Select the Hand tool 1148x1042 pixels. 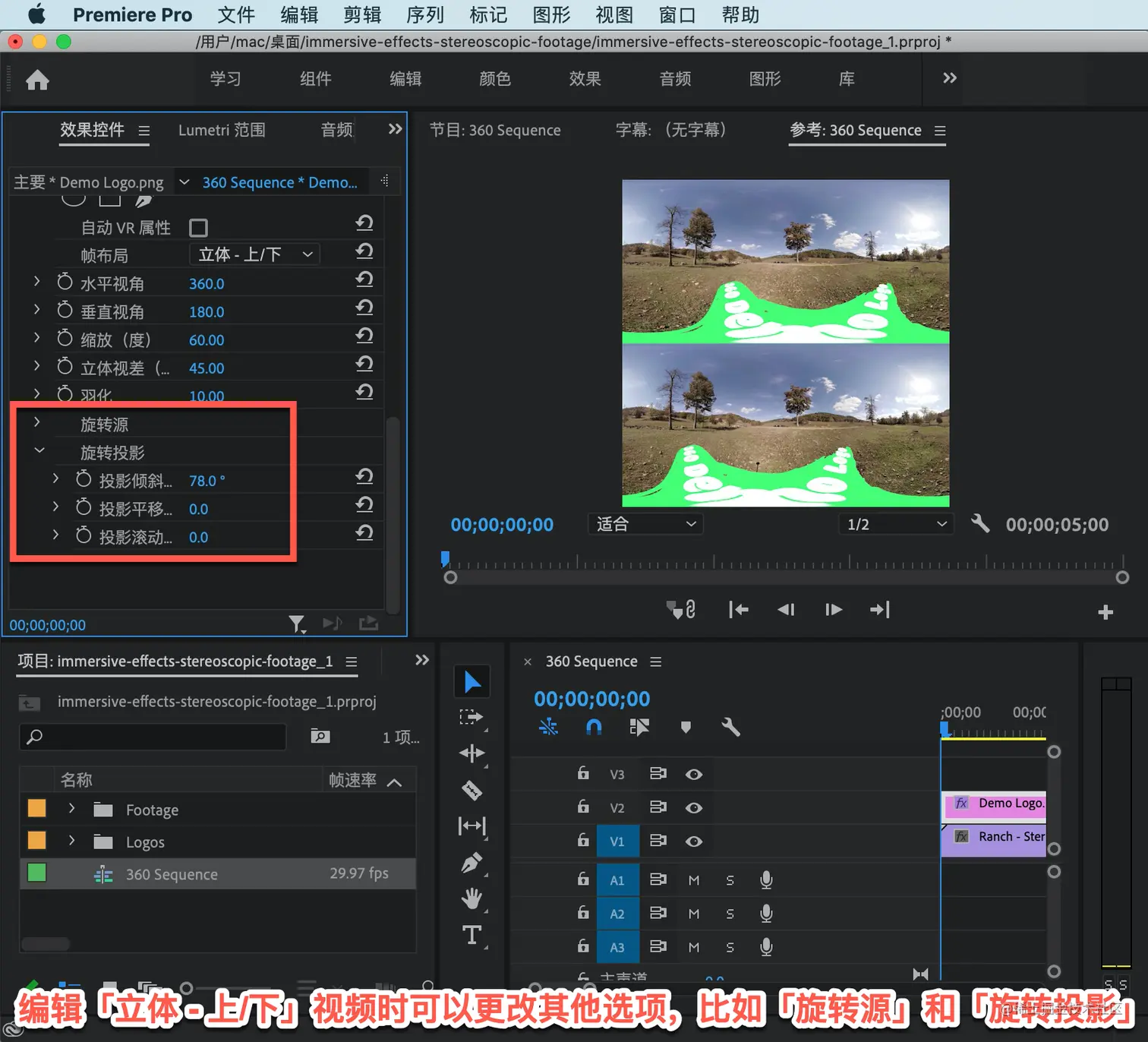(x=472, y=898)
